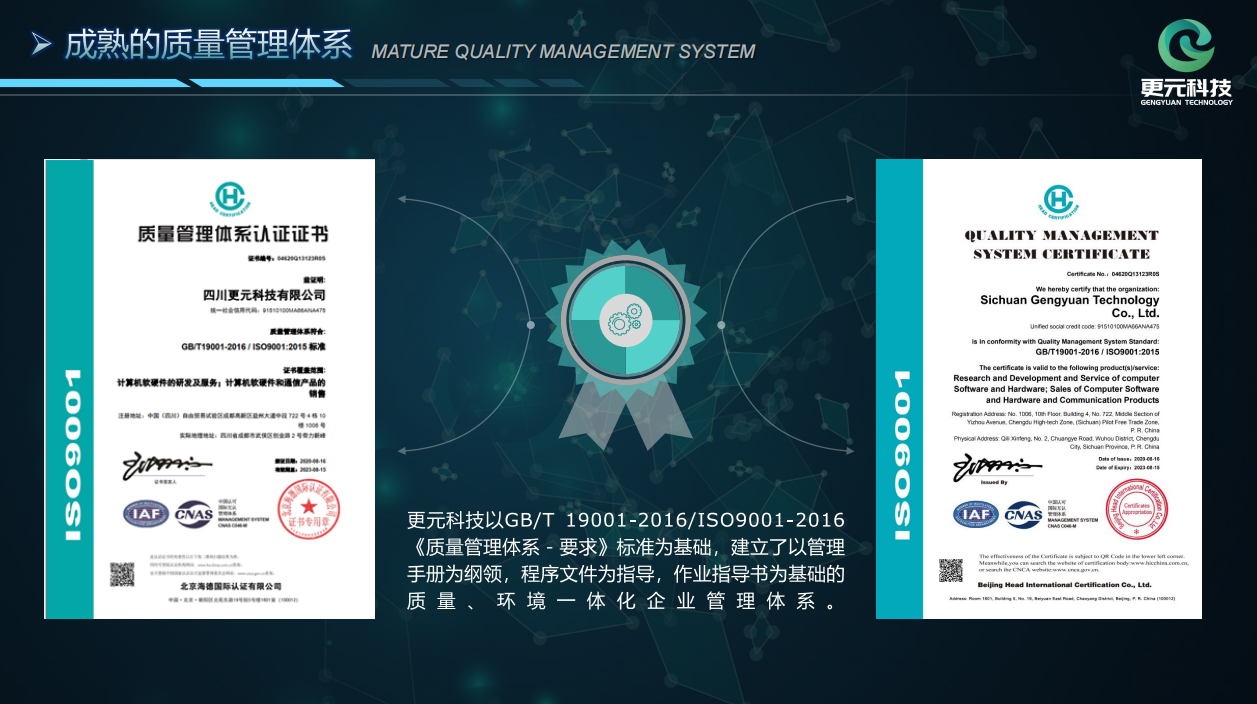Click the signature on the Chinese certificate
1257x704 pixels.
pos(167,466)
